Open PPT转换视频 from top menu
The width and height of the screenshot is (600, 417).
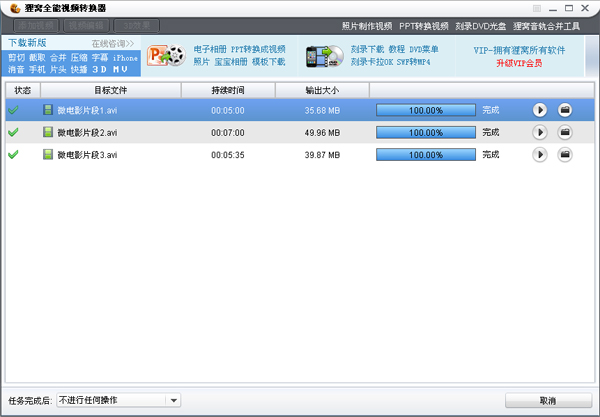pos(424,26)
